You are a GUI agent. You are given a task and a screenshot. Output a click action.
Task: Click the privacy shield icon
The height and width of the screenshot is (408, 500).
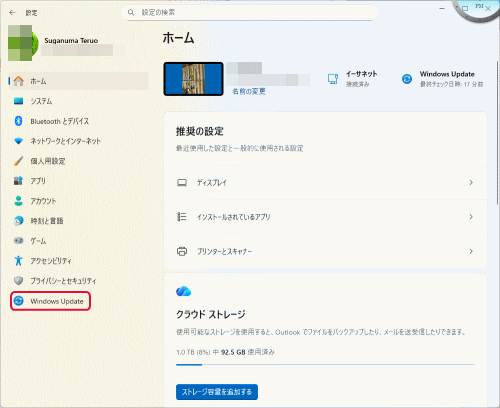(19, 281)
